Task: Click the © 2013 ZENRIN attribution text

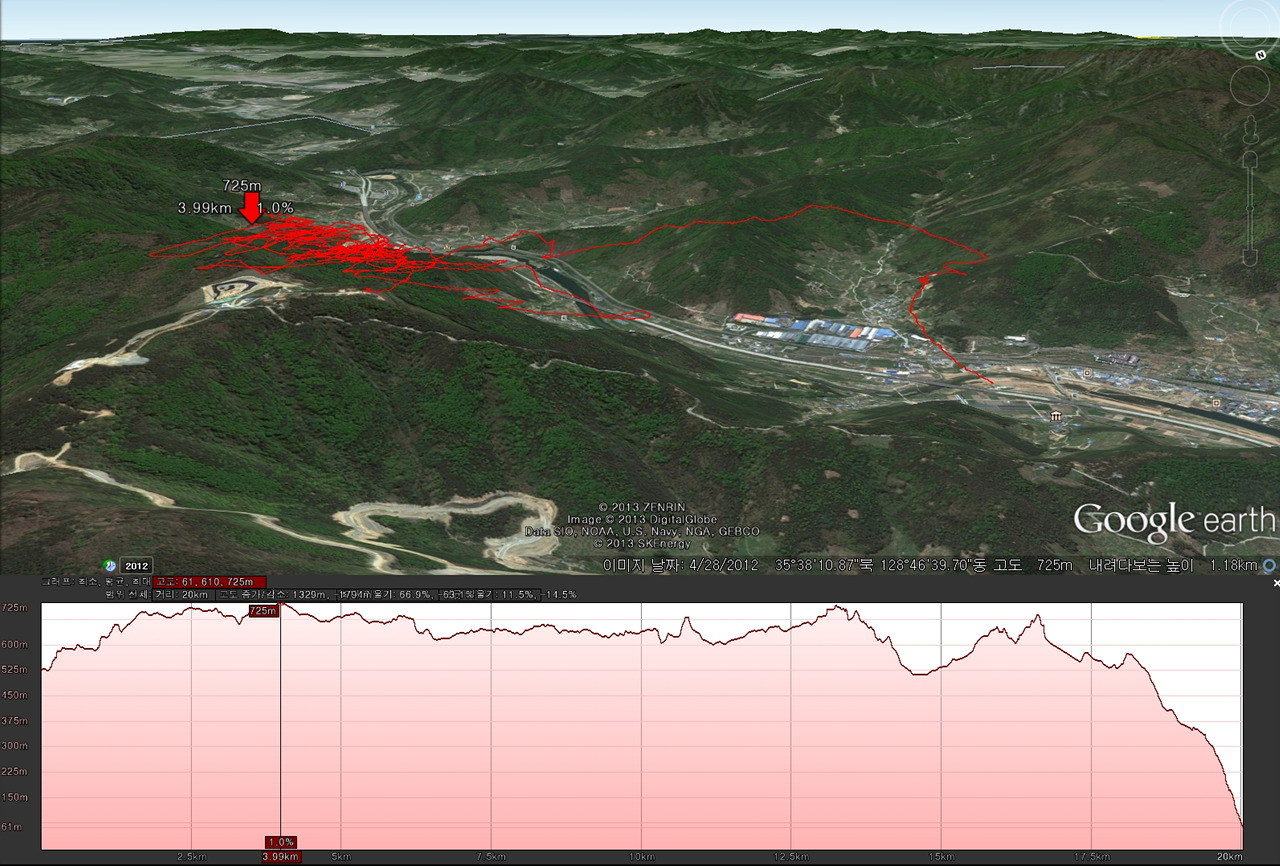Action: click(x=643, y=507)
